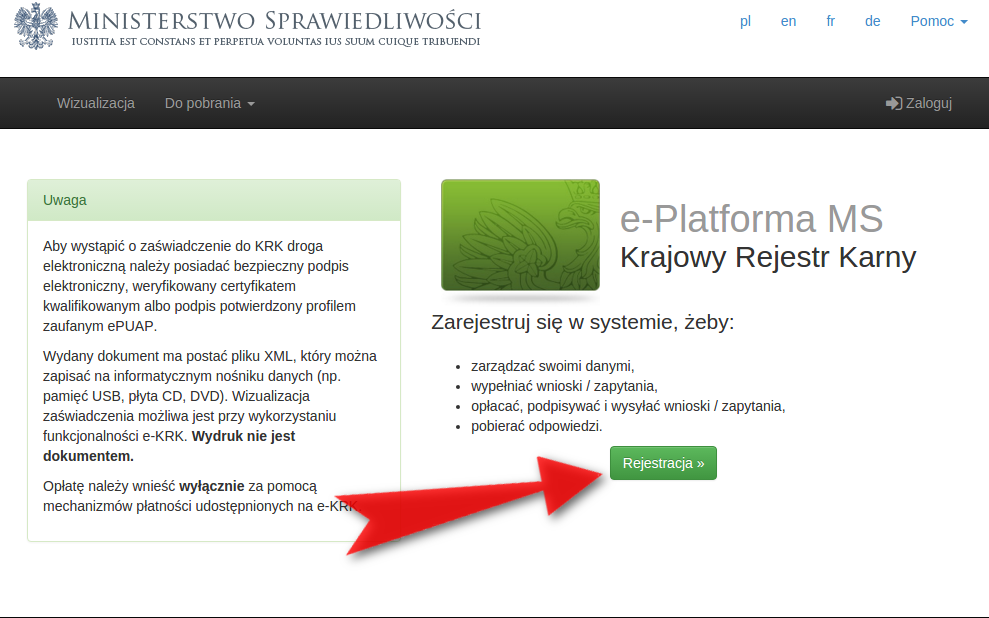Click the Uwaga panel heading
This screenshot has height=618, width=989.
click(x=65, y=201)
